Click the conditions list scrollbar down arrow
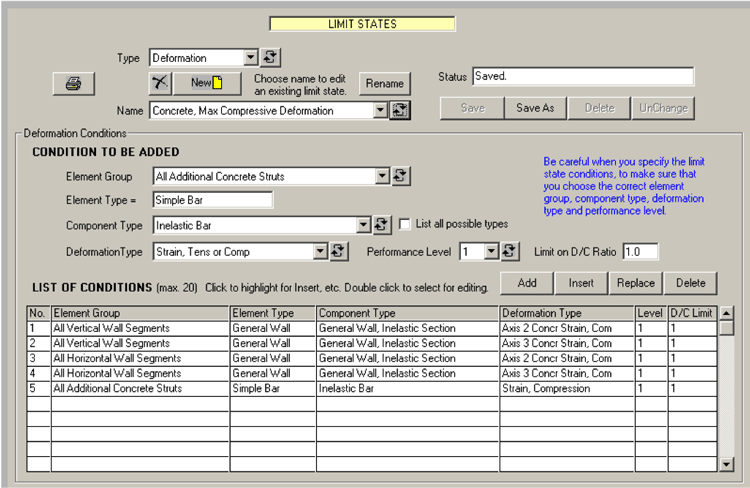 pyautogui.click(x=726, y=464)
